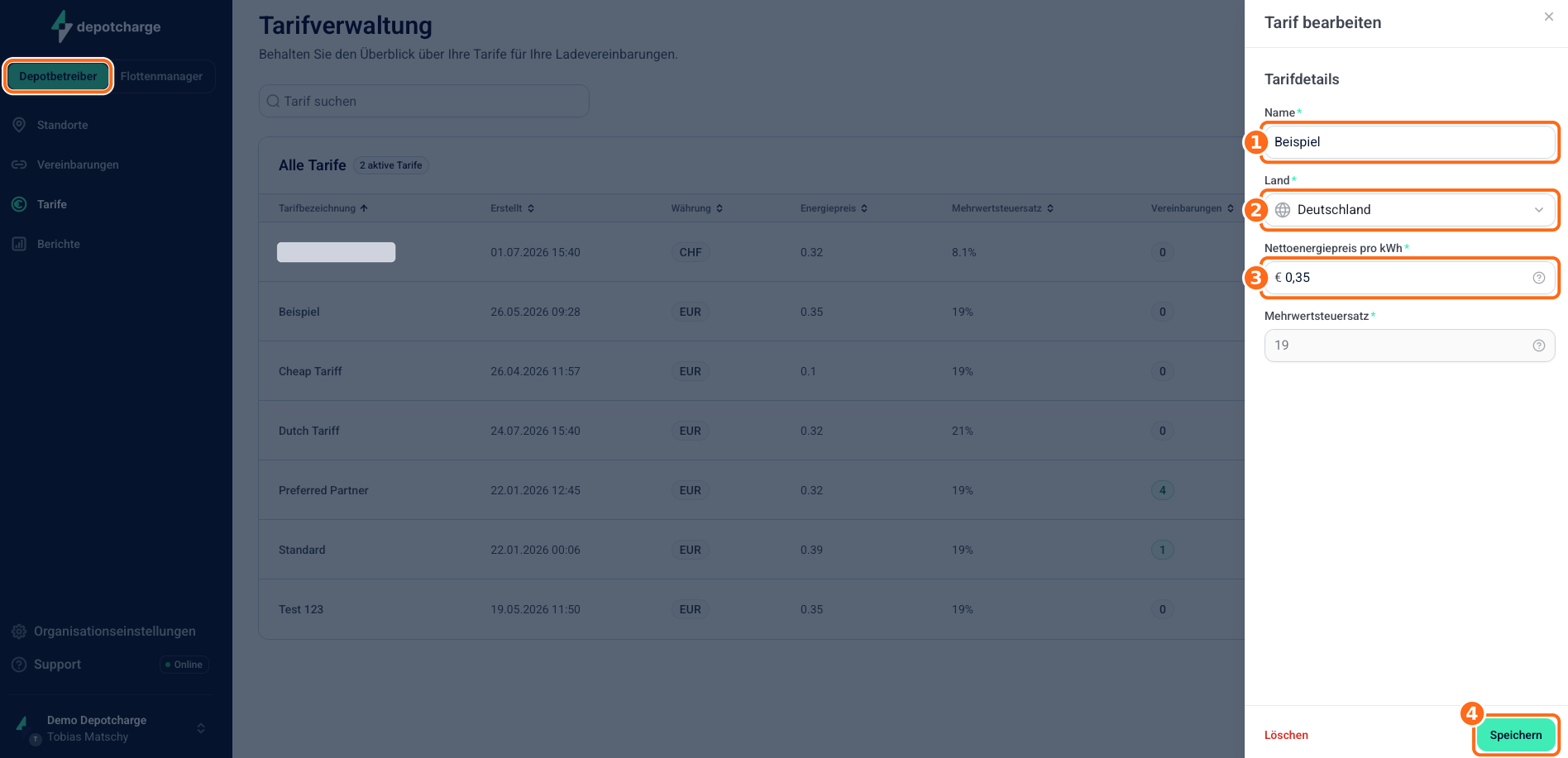Expand the Demo Depotcharge organisation switcher
This screenshot has height=758, width=1568.
pyautogui.click(x=201, y=728)
